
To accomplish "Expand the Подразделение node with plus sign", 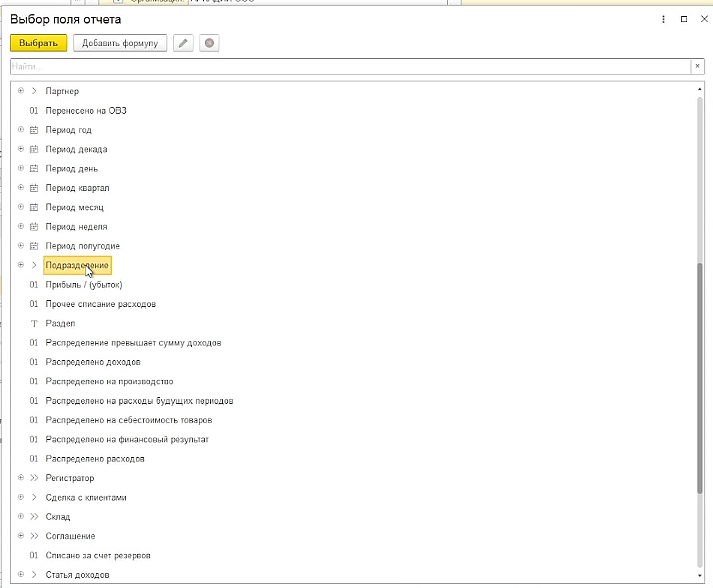I will 21,265.
